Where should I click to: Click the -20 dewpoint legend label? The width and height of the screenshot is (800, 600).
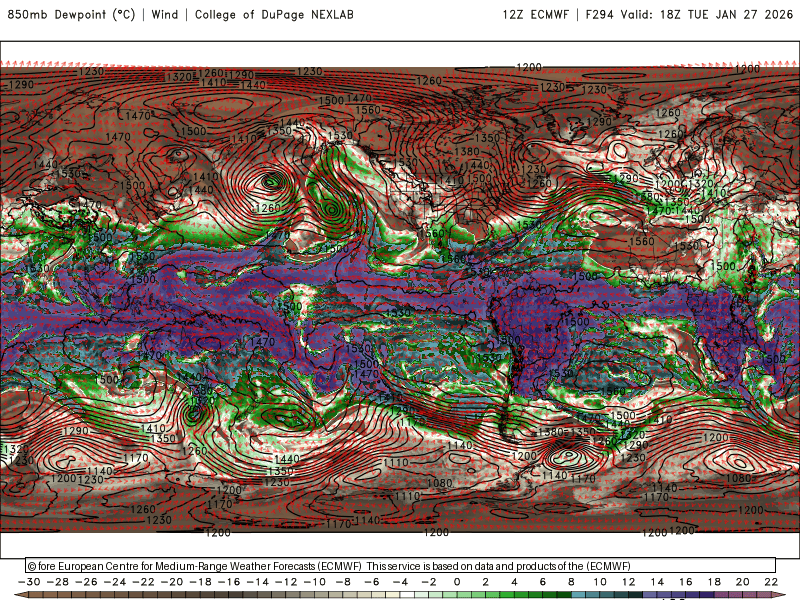(172, 582)
